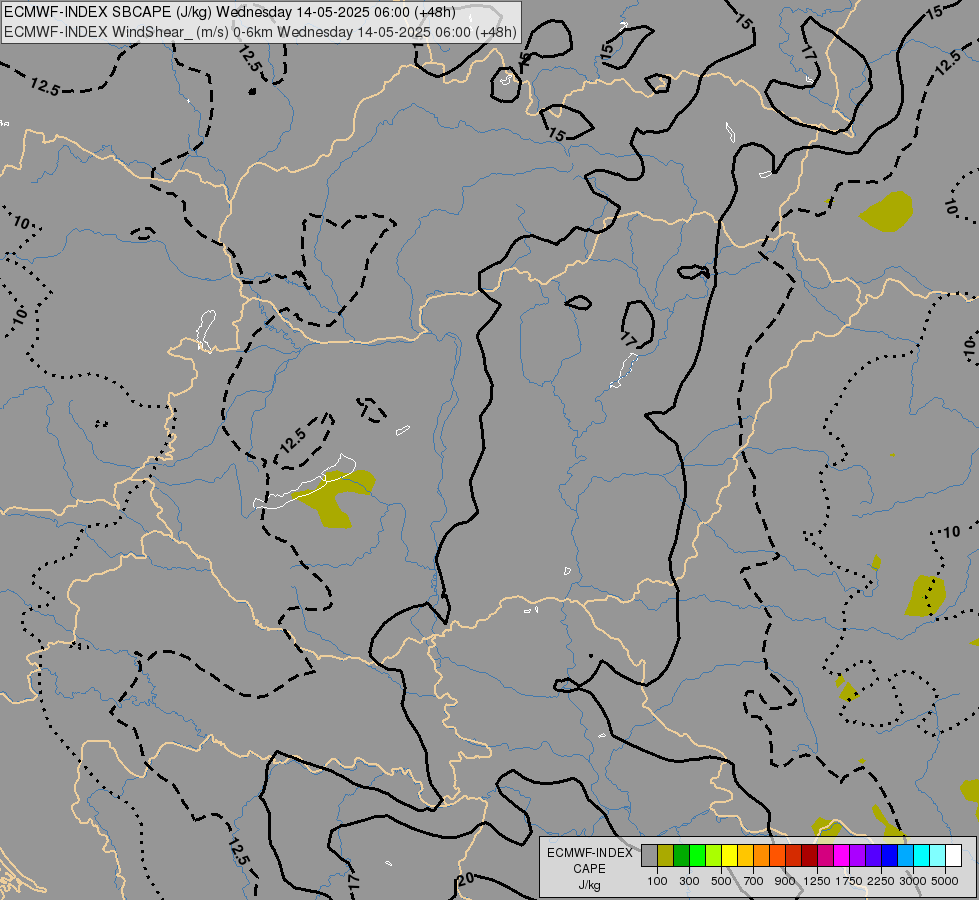Click the legend value 3000
The width and height of the screenshot is (979, 900).
click(913, 881)
